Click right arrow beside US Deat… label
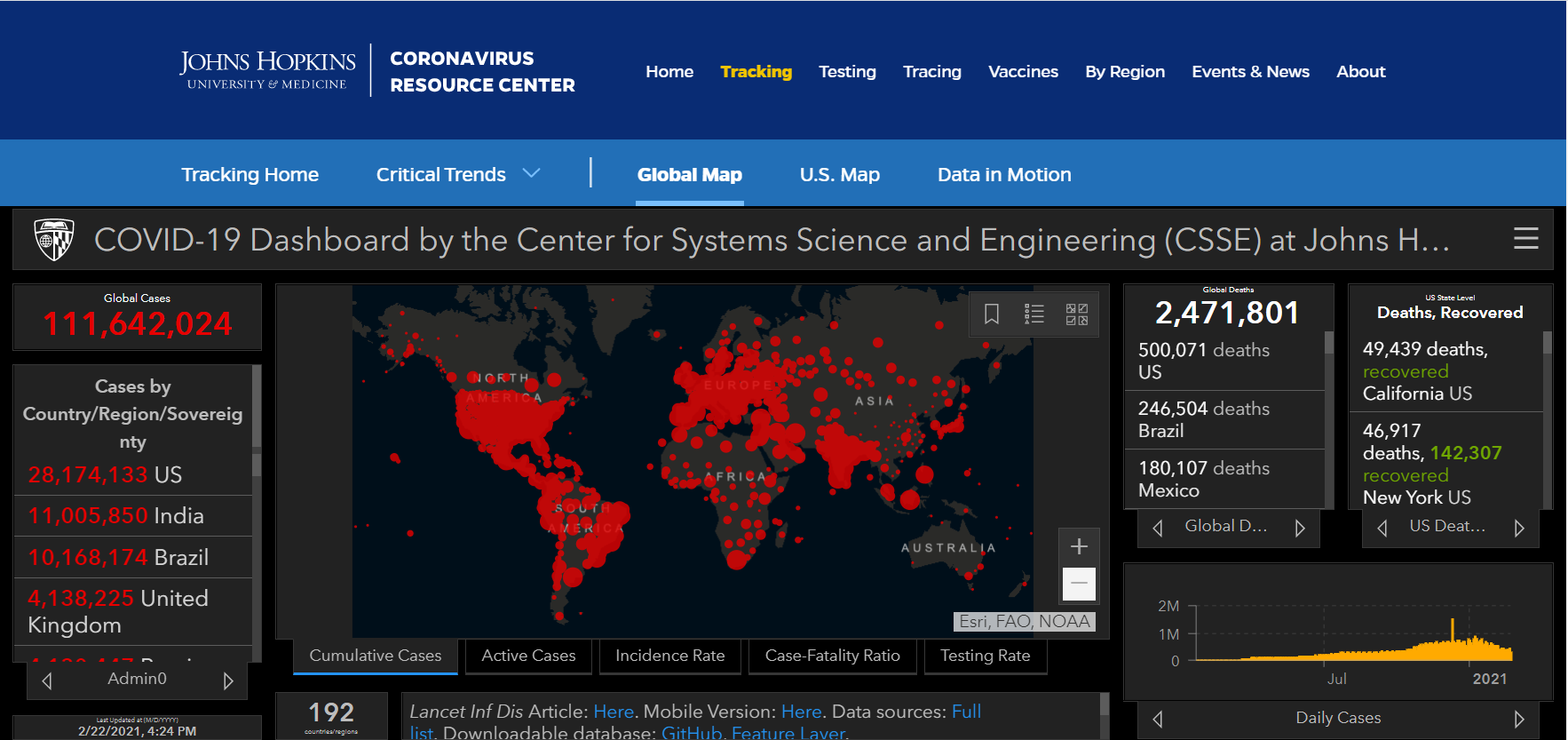The height and width of the screenshot is (740, 1568). (x=1519, y=528)
